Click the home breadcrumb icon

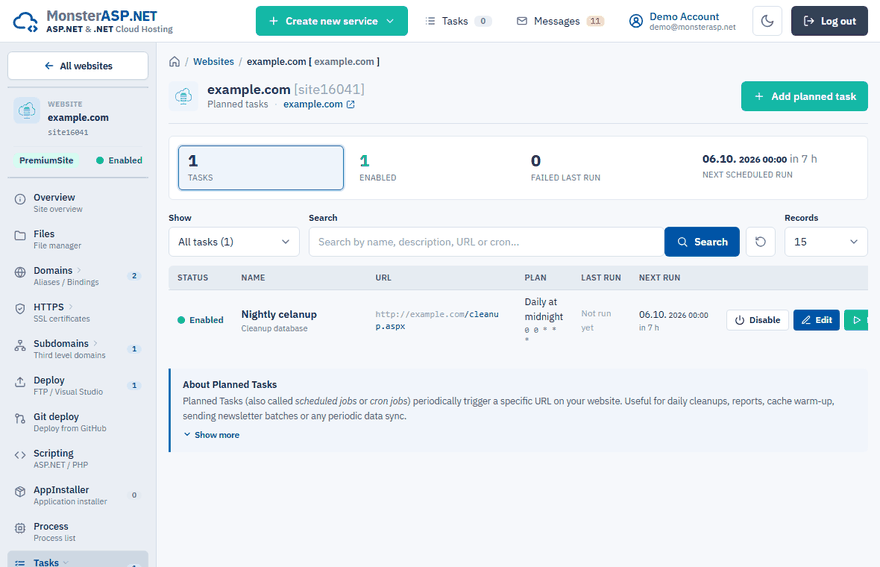click(175, 62)
